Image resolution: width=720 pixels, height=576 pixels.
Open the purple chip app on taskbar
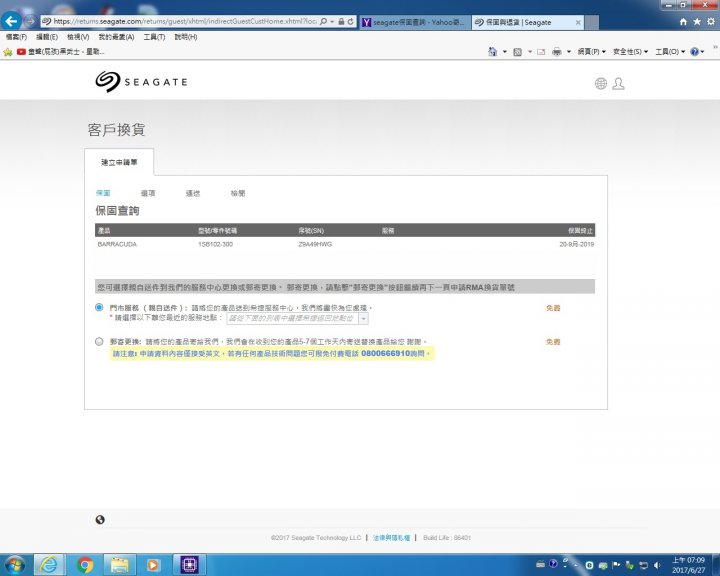(189, 565)
